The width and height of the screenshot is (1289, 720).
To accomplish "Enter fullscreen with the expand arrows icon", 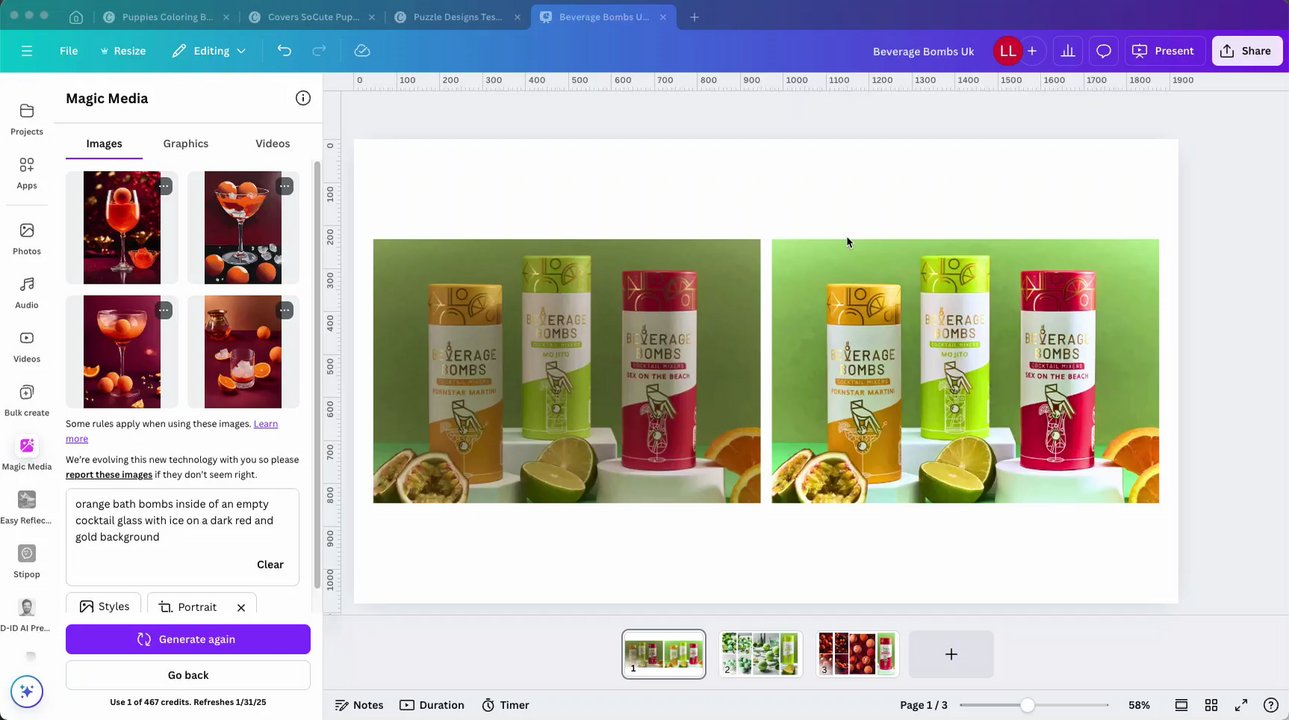I will click(1241, 705).
